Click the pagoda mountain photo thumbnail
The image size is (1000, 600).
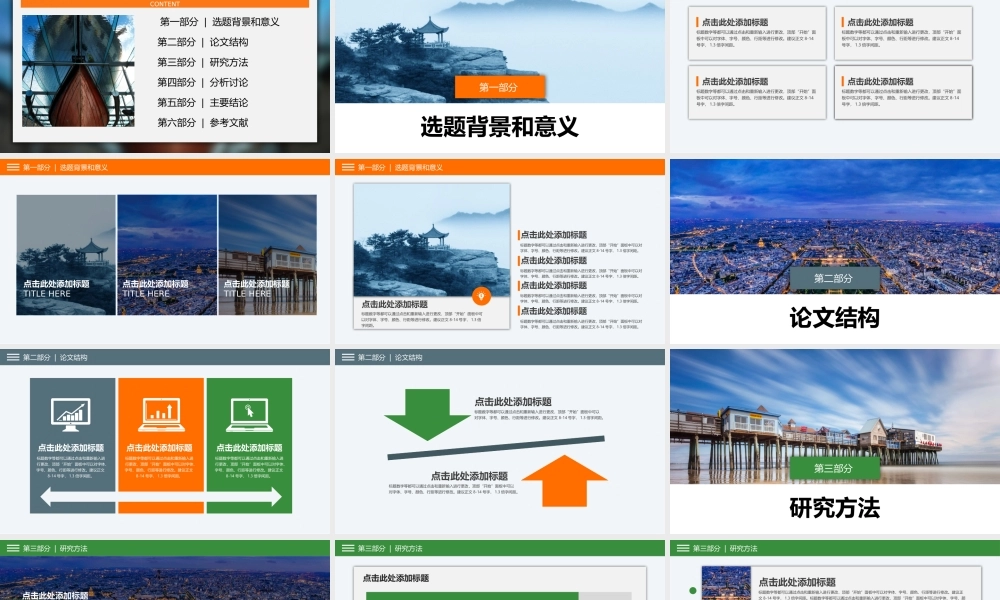point(430,240)
